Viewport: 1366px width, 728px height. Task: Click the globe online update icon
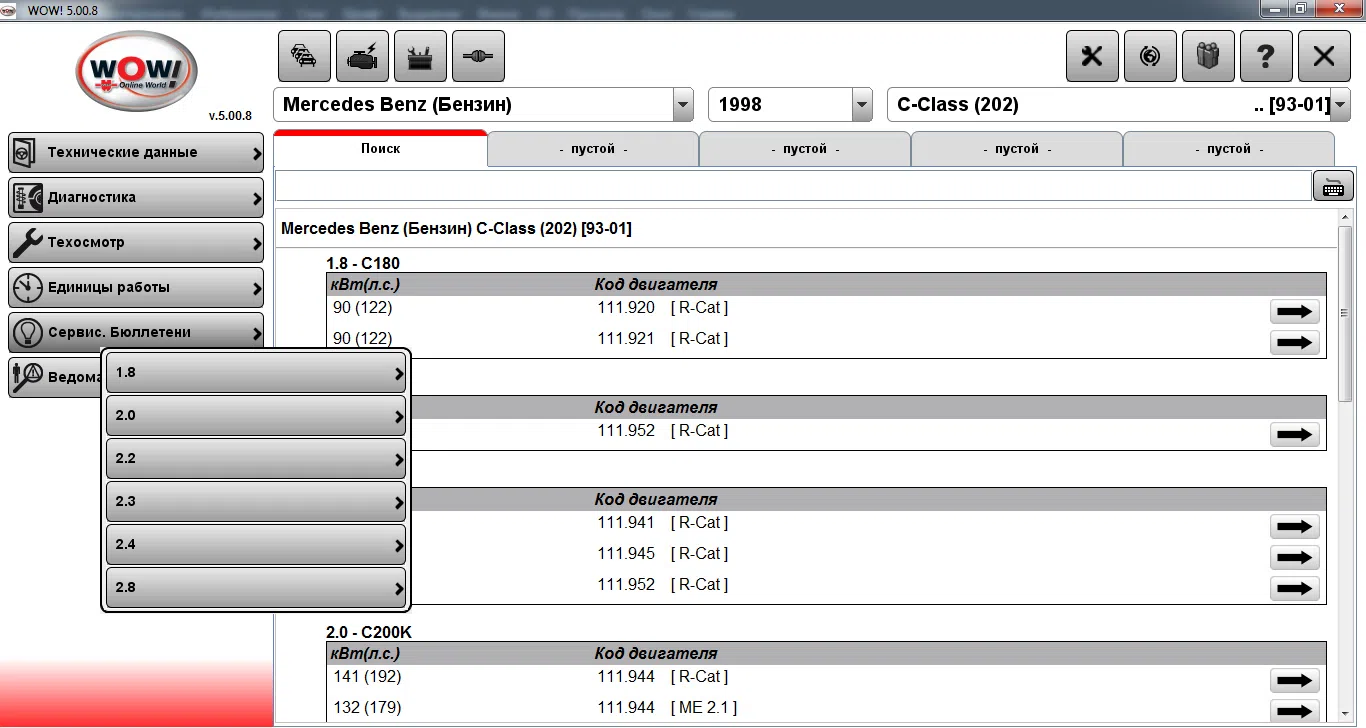pos(1149,56)
